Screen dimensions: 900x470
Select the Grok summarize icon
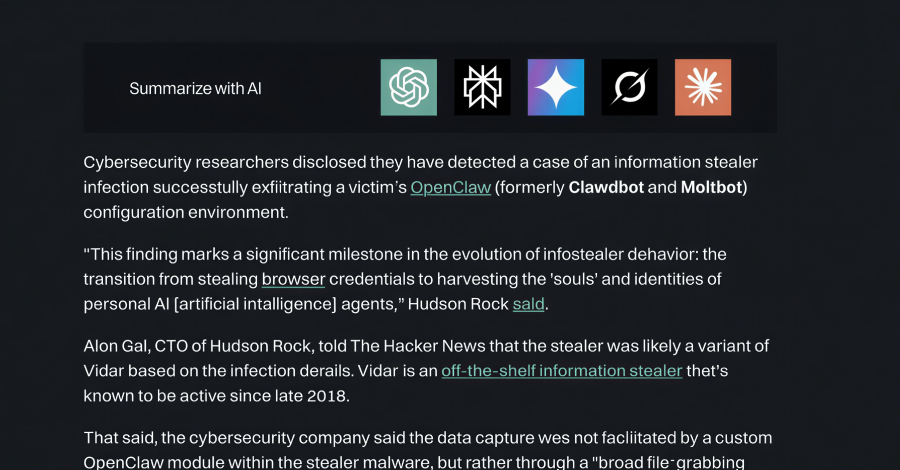coord(629,87)
